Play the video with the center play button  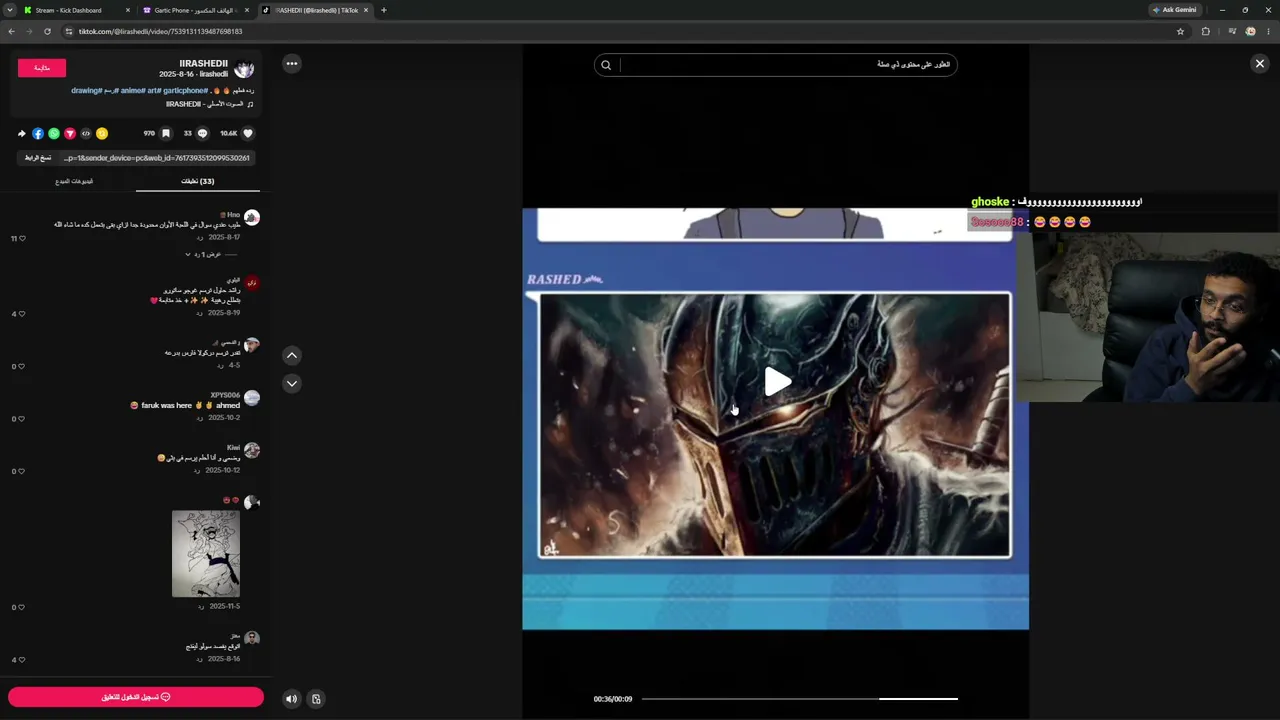pyautogui.click(x=778, y=381)
